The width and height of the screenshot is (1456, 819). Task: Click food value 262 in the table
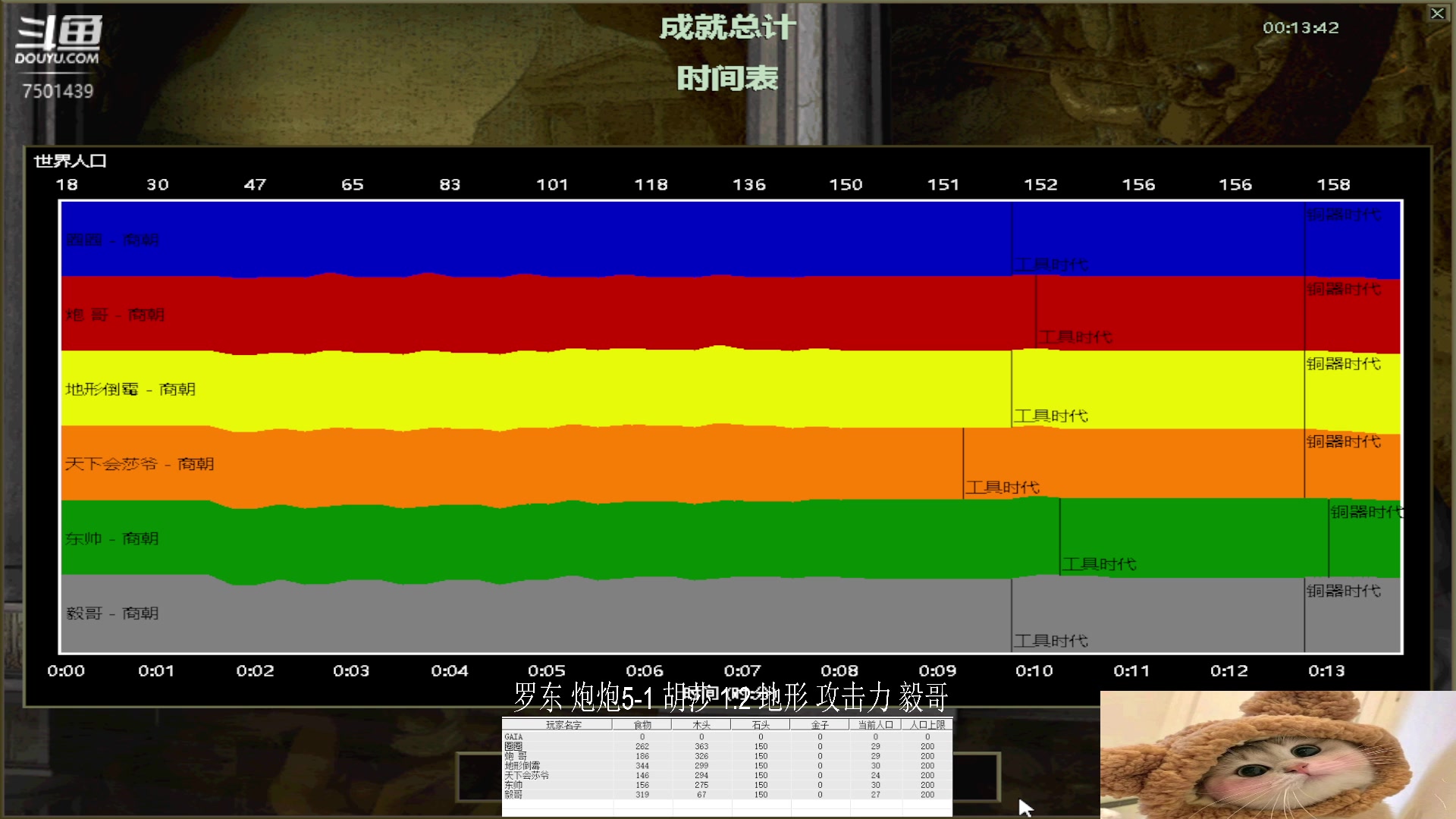[642, 746]
